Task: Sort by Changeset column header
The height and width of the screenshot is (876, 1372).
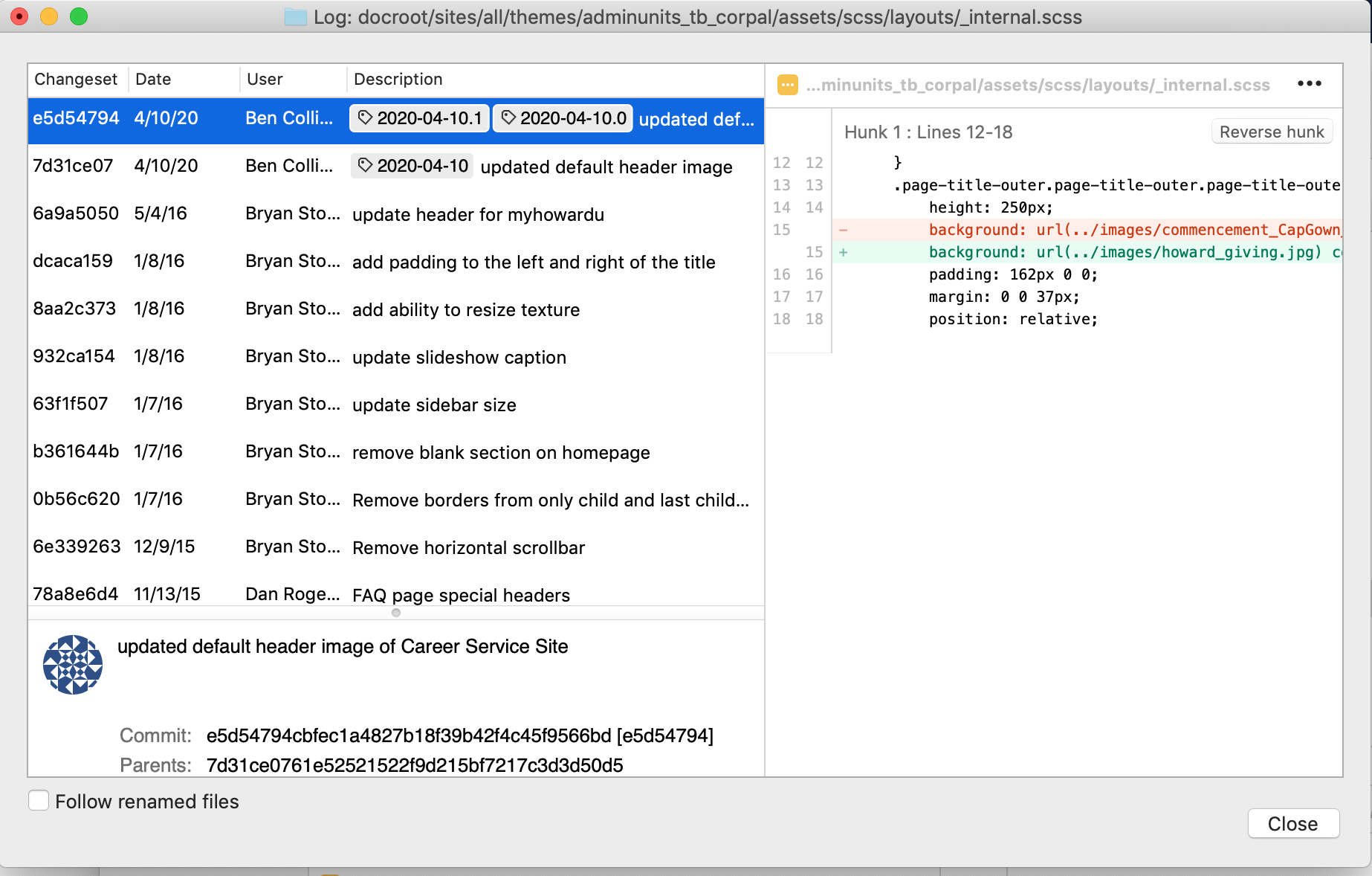Action: 76,79
